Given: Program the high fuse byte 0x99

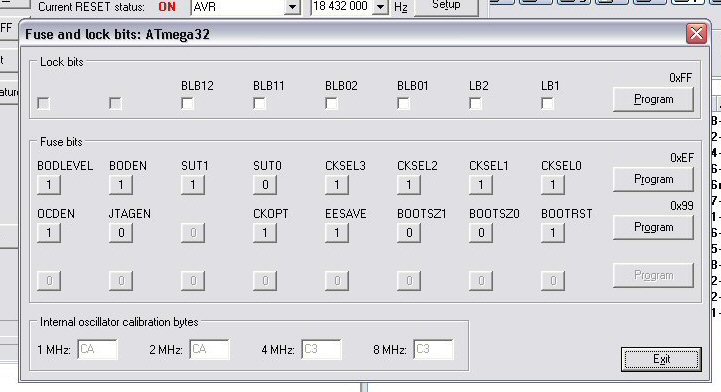Looking at the screenshot, I should 653,227.
